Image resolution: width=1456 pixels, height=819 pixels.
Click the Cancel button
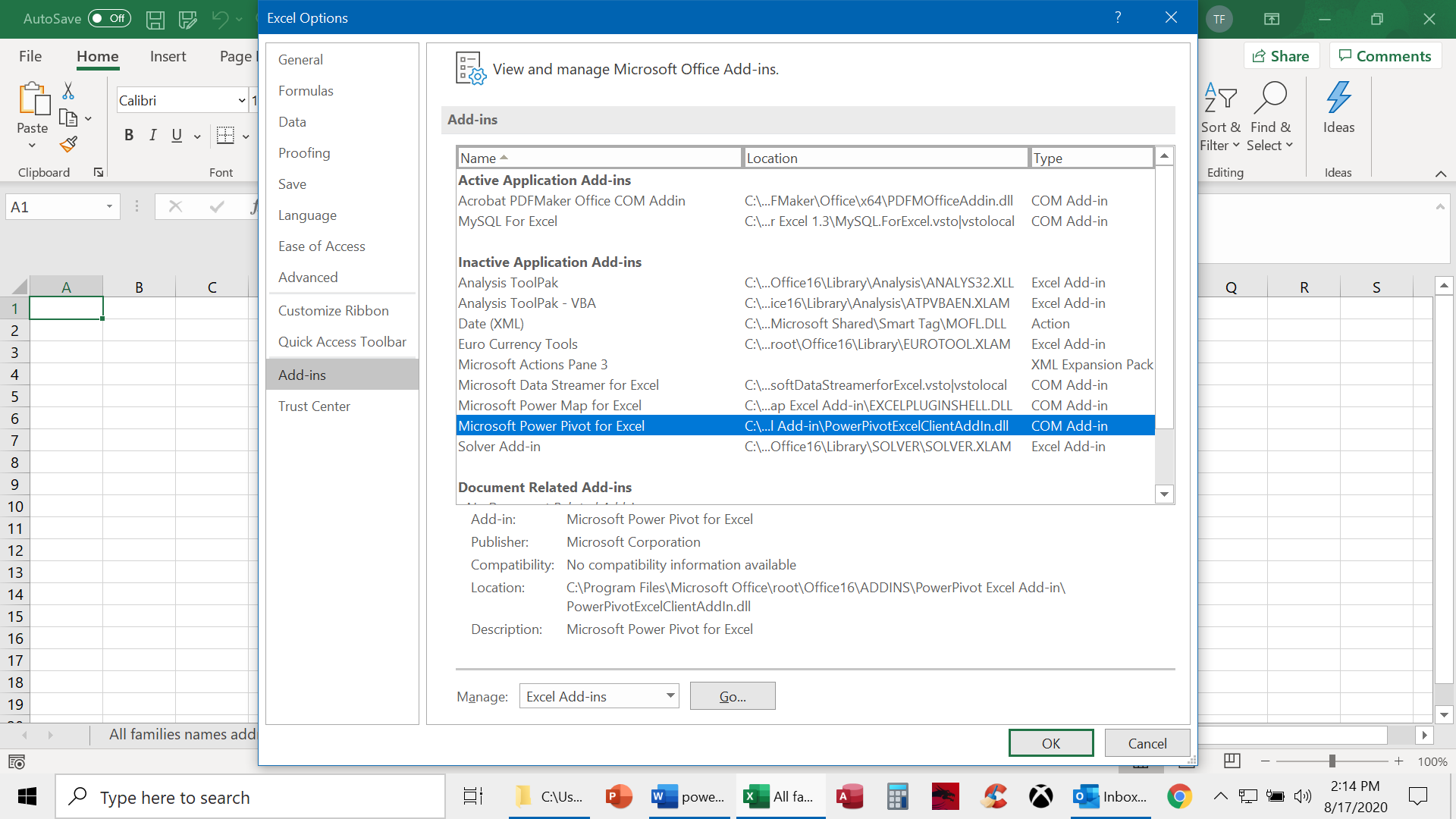point(1147,743)
